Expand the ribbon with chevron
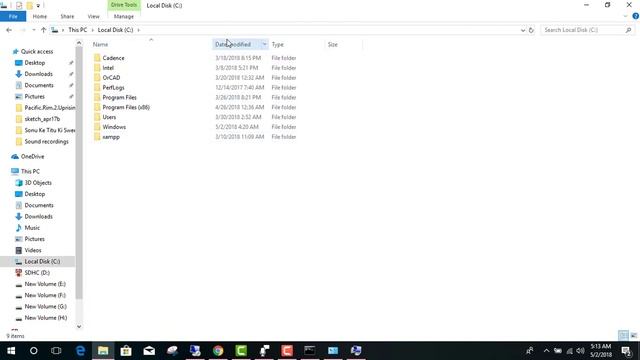This screenshot has height=360, width=640. [625, 16]
